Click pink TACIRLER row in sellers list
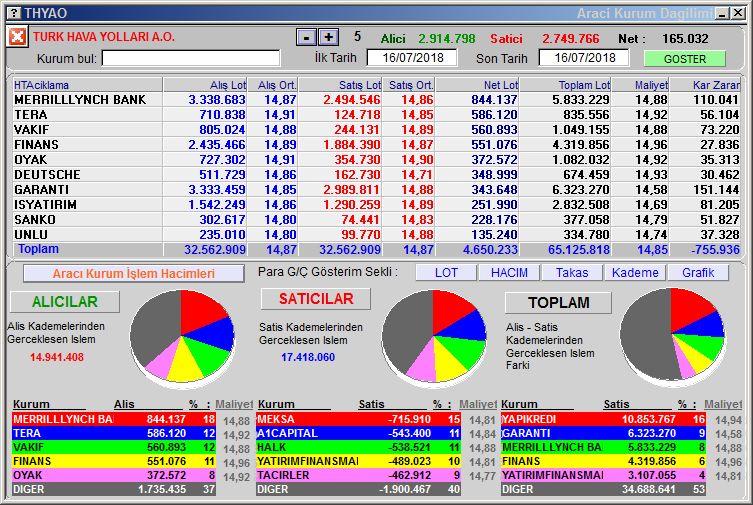The height and width of the screenshot is (505, 753). 358,475
